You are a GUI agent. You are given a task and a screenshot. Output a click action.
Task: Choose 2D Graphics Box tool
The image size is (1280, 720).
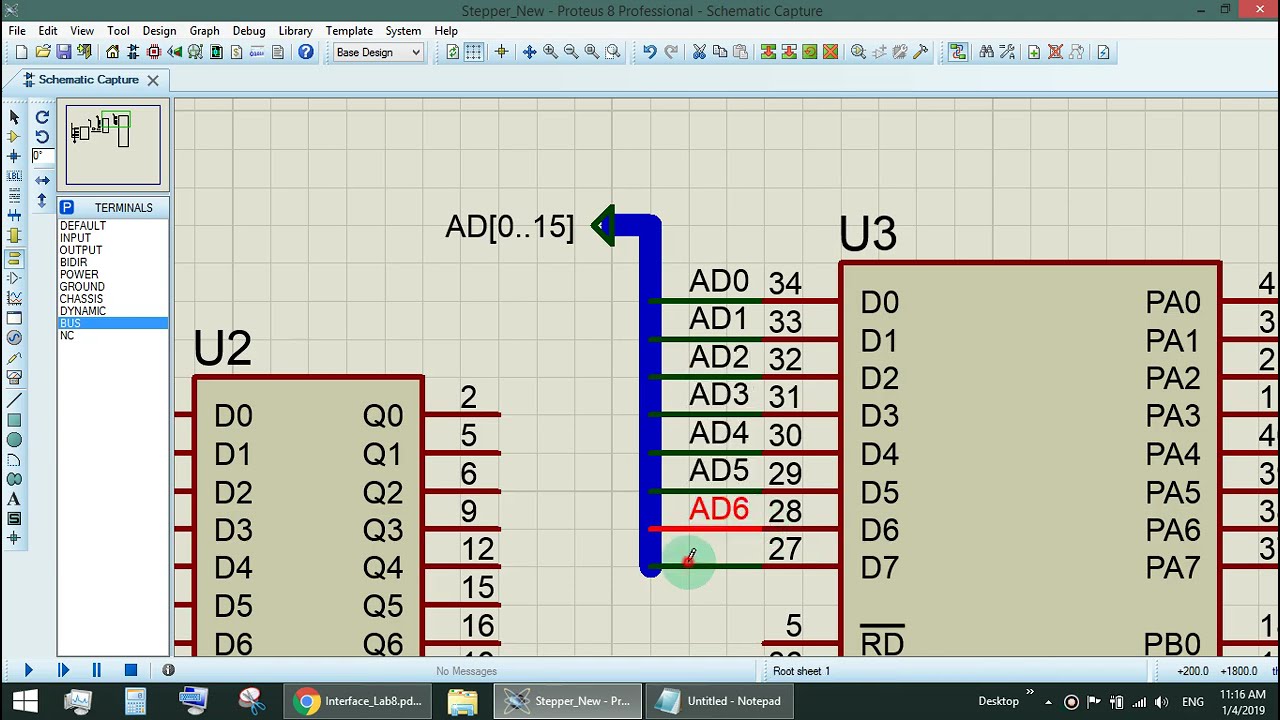(14, 421)
